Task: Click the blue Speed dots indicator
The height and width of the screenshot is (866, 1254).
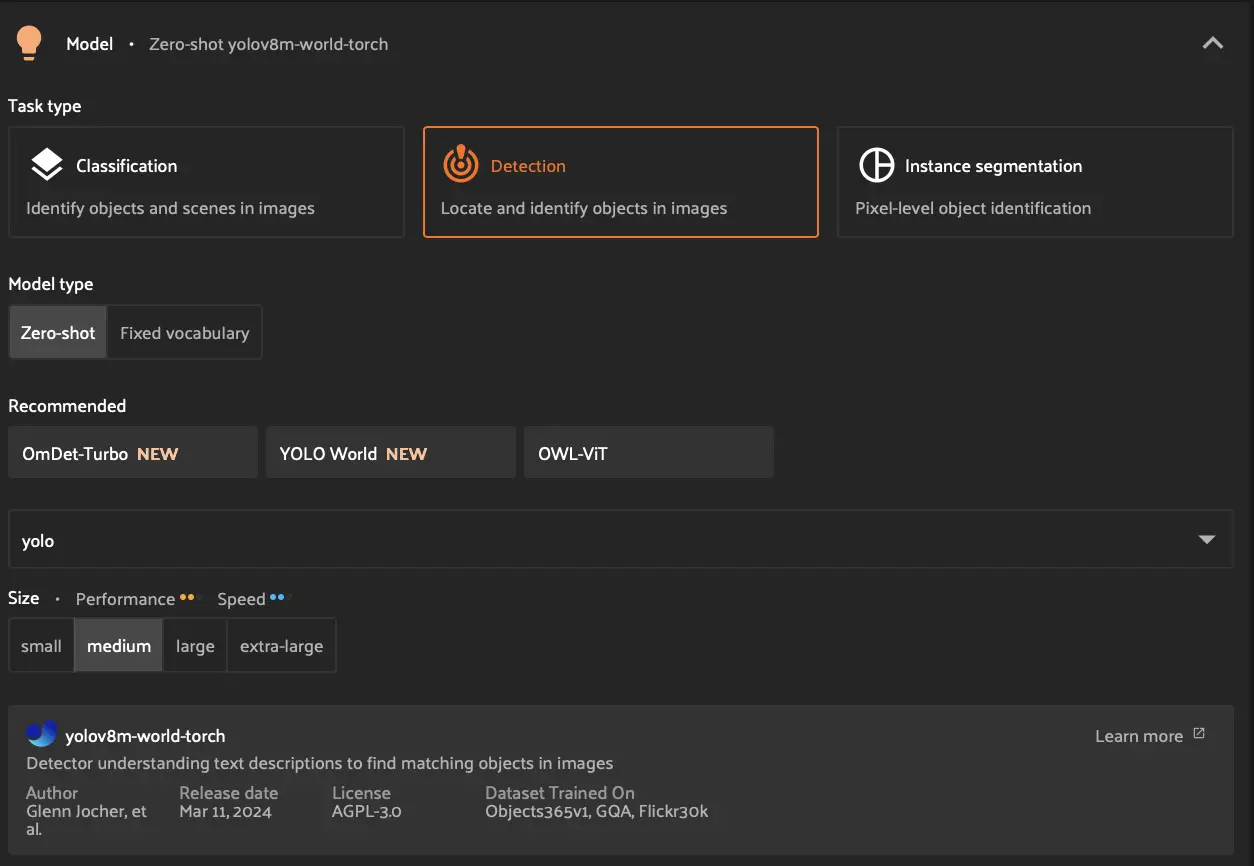Action: 277,598
